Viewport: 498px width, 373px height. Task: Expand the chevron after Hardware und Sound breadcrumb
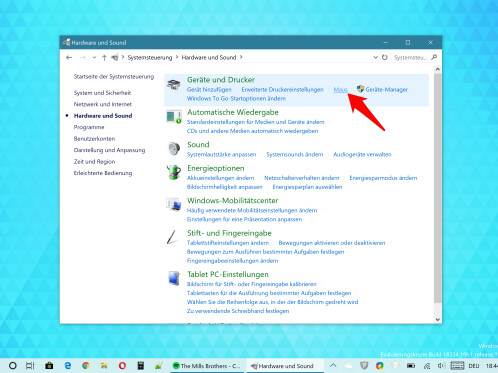[x=241, y=57]
